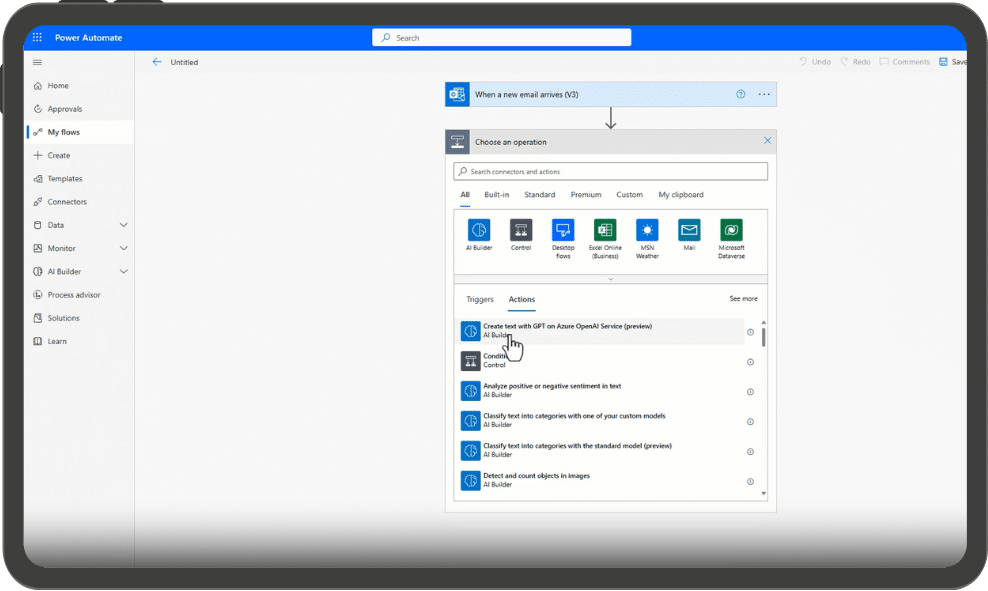Show info for the Condition Control action

tap(750, 362)
